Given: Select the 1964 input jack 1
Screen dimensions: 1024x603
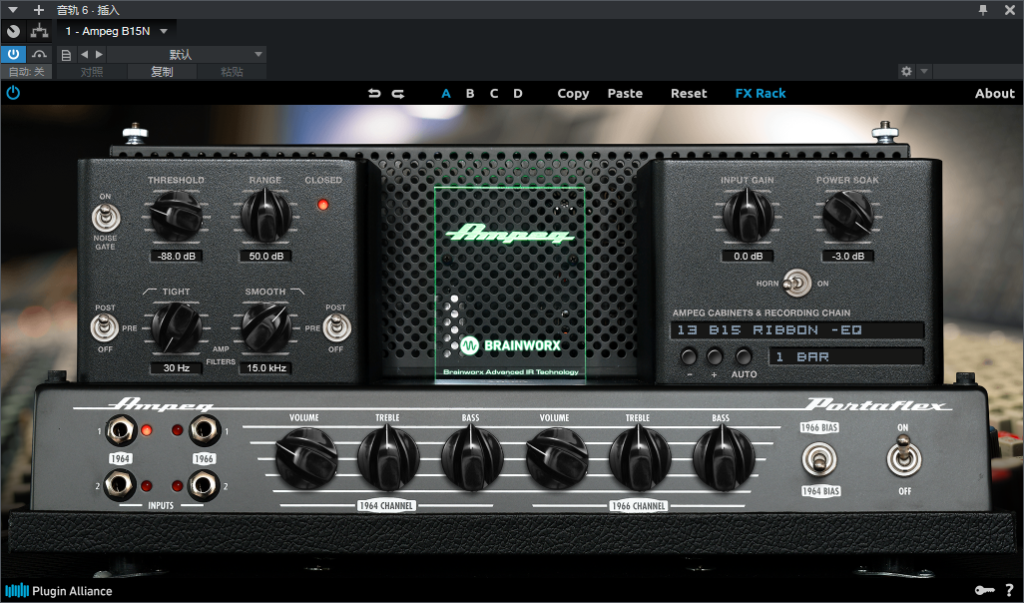Looking at the screenshot, I should pos(120,431).
